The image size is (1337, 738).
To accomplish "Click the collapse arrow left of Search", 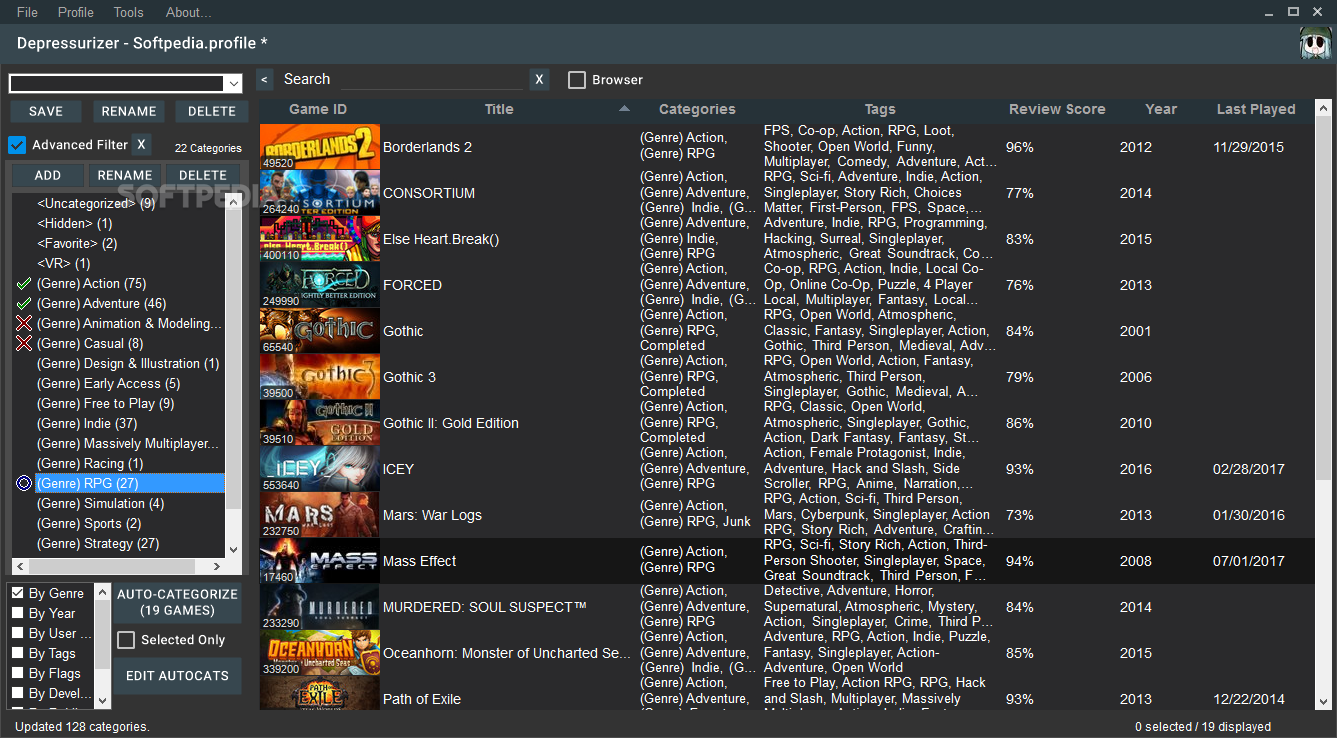I will pos(264,80).
